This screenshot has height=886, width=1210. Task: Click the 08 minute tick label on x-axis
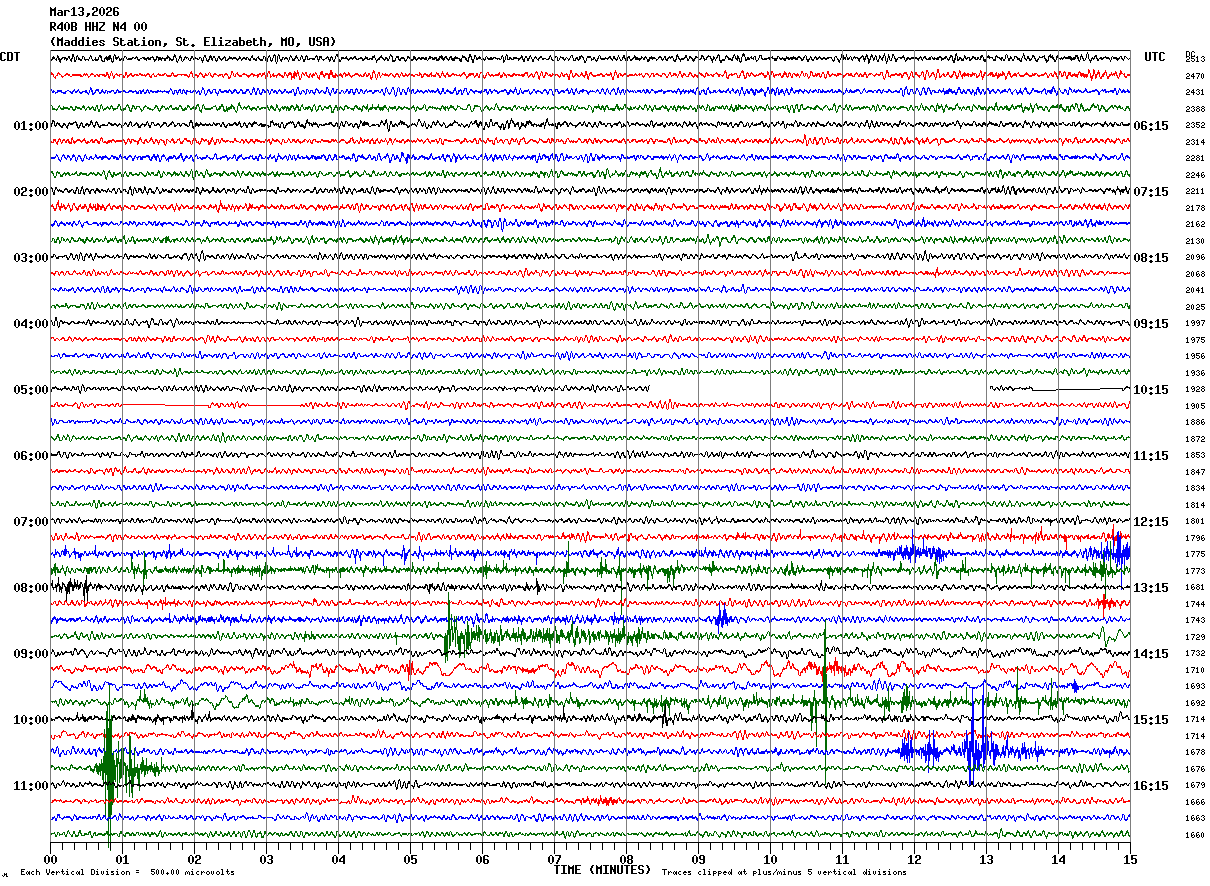626,859
